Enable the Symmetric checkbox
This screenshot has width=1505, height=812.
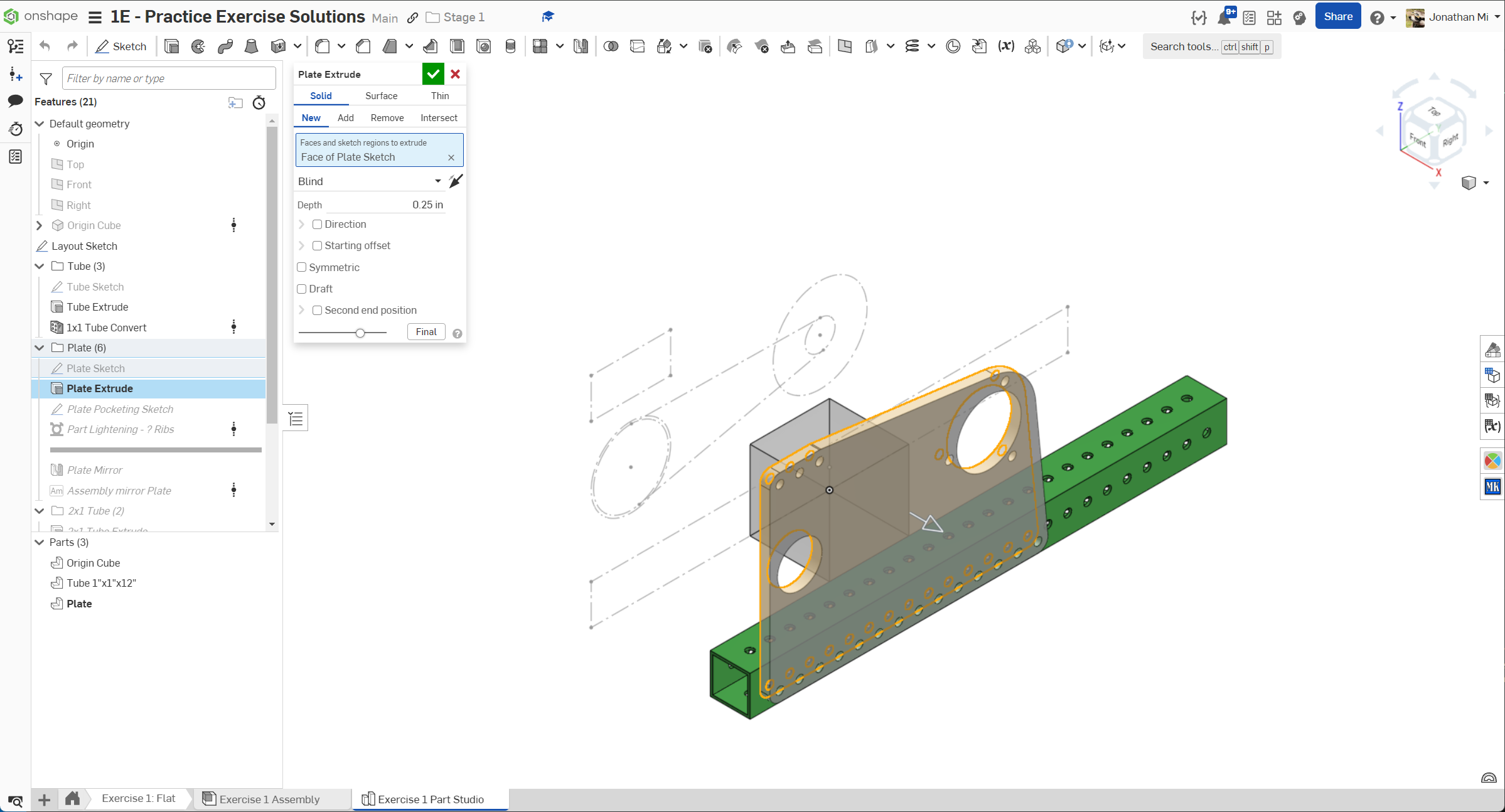302,267
